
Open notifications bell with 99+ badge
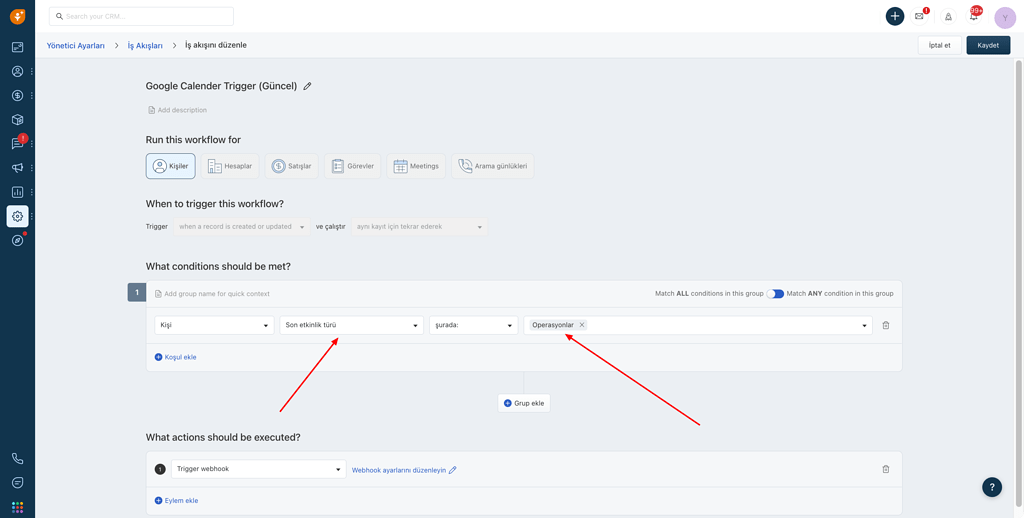(x=973, y=16)
